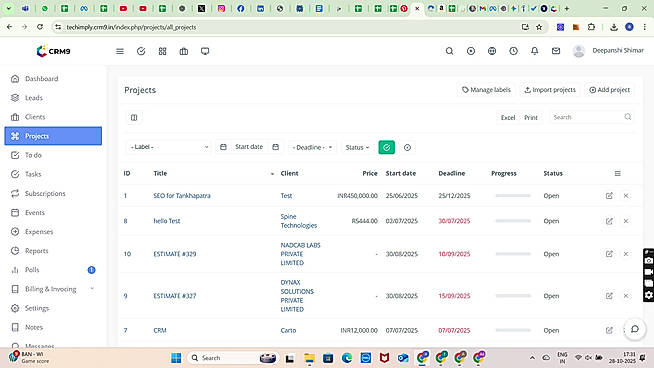
Task: Toggle the column visibility icon above filters
Action: click(134, 118)
